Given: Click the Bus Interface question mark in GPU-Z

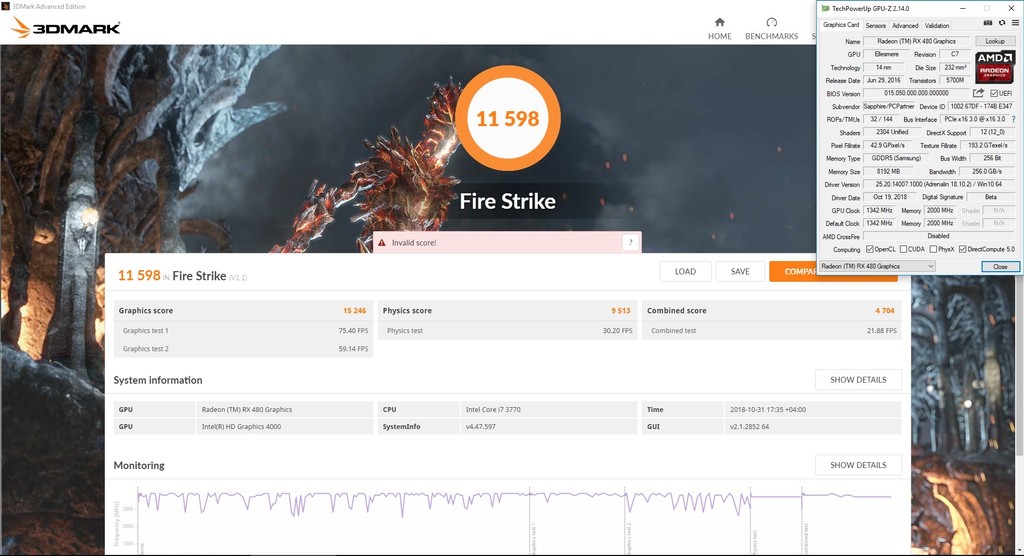Looking at the screenshot, I should tap(1014, 120).
